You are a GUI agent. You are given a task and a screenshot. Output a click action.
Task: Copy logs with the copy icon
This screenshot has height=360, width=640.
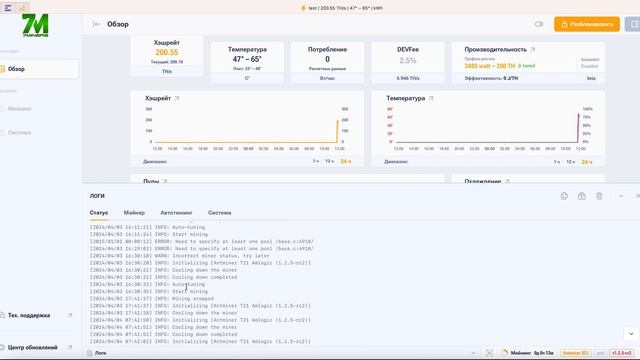pos(564,196)
